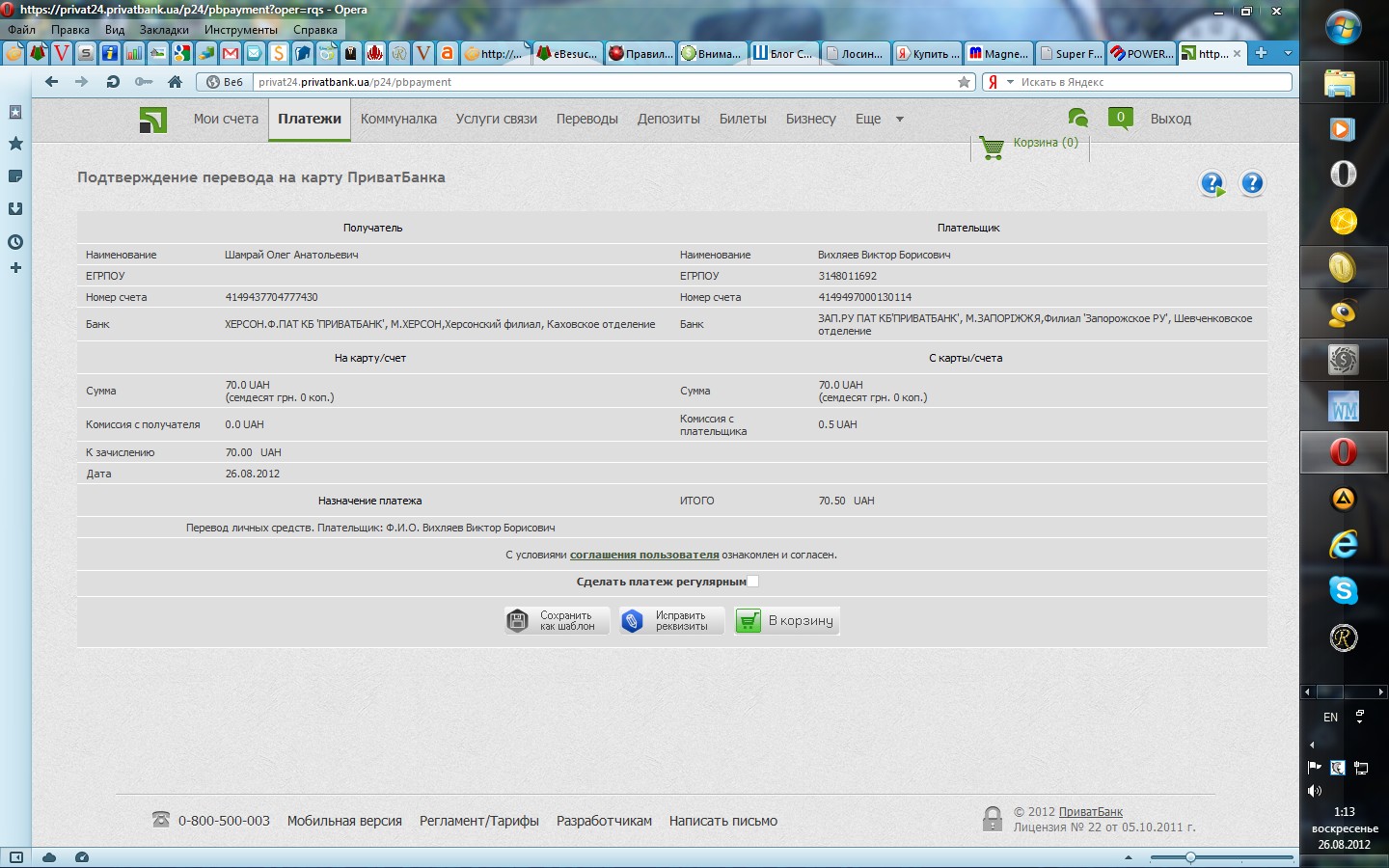1389x868 pixels.
Task: Launch Skype from the taskbar
Action: coord(1343,590)
